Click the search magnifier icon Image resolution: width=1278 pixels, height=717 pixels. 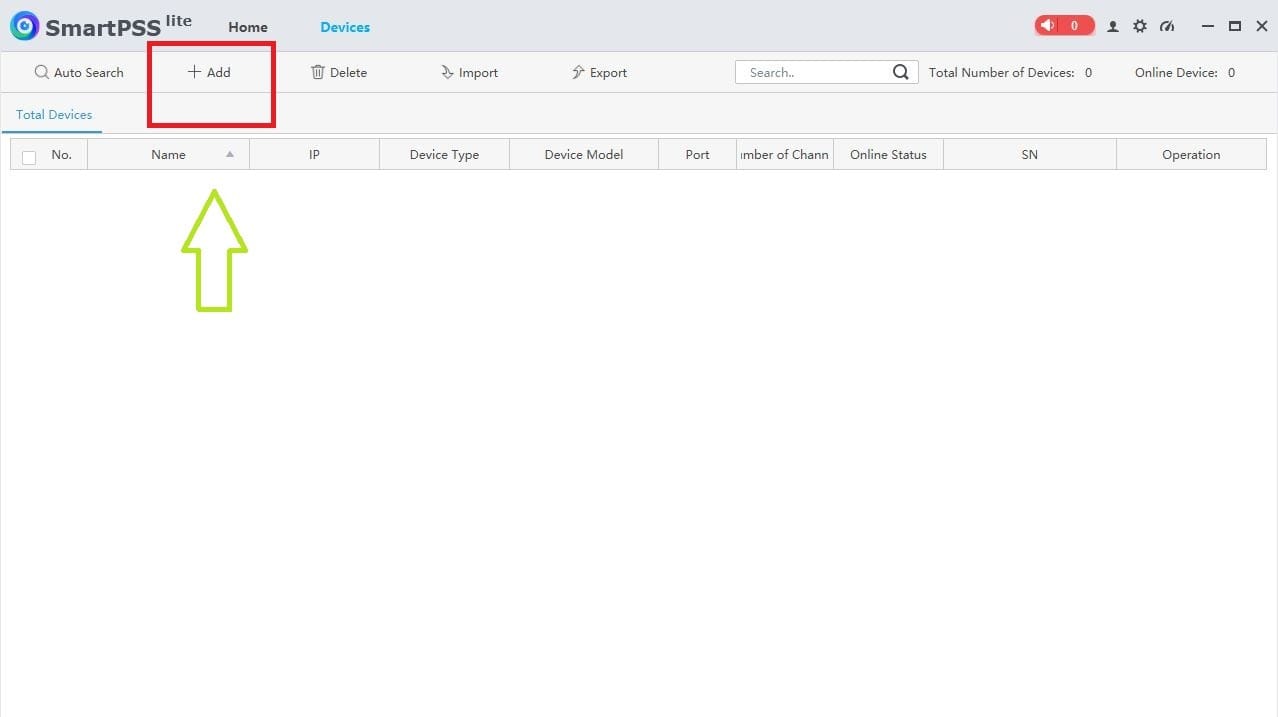click(899, 71)
